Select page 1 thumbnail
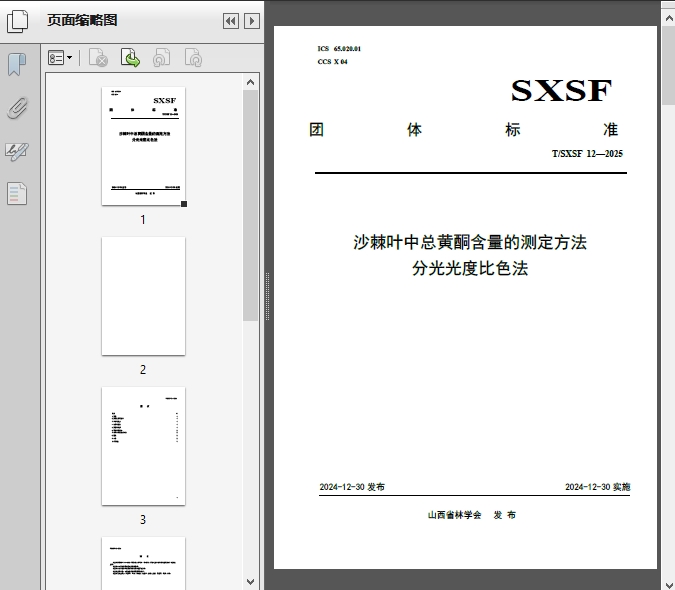This screenshot has width=675, height=590. coord(143,146)
